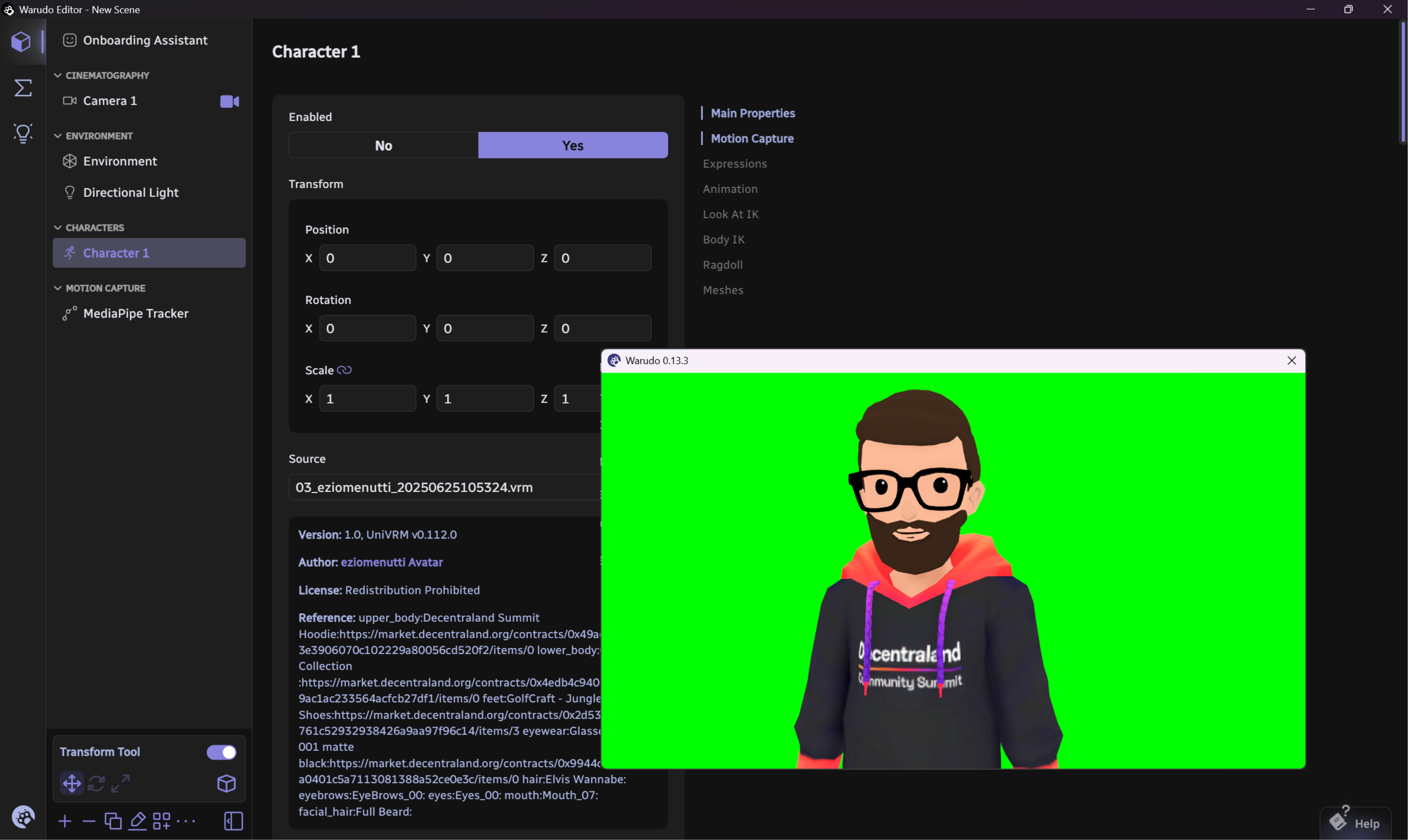Add a new asset with plus icon
1408x840 pixels.
(65, 821)
